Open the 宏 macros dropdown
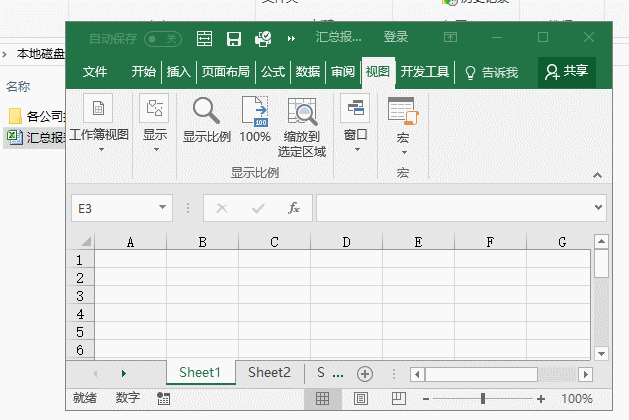Screen dimensions: 629x420 [x=403, y=126]
